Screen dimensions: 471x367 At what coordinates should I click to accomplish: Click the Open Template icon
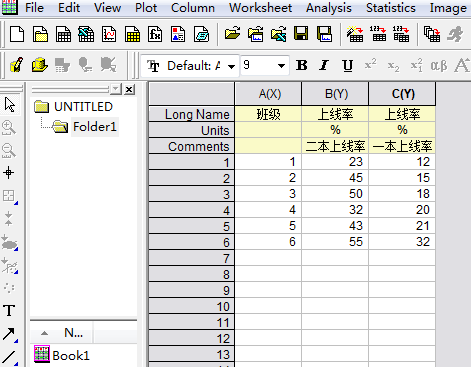pyautogui.click(x=256, y=34)
